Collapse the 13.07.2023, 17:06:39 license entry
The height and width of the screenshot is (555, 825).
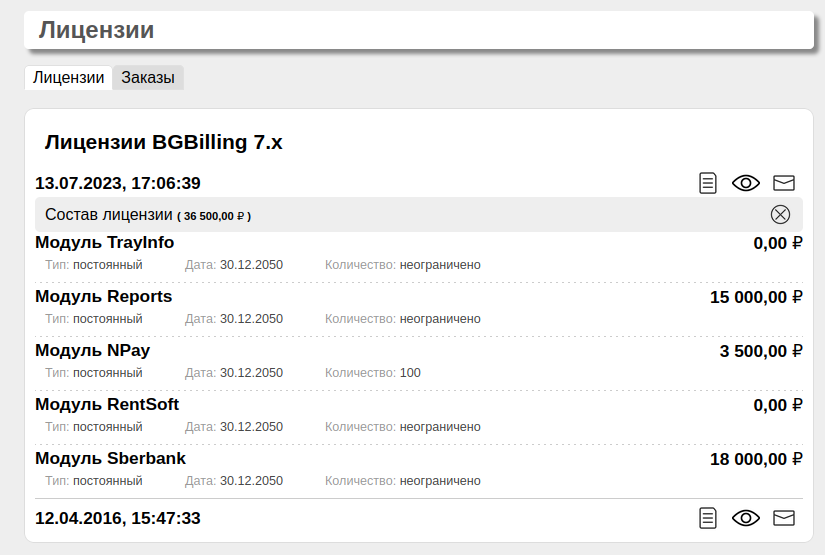click(x=118, y=183)
